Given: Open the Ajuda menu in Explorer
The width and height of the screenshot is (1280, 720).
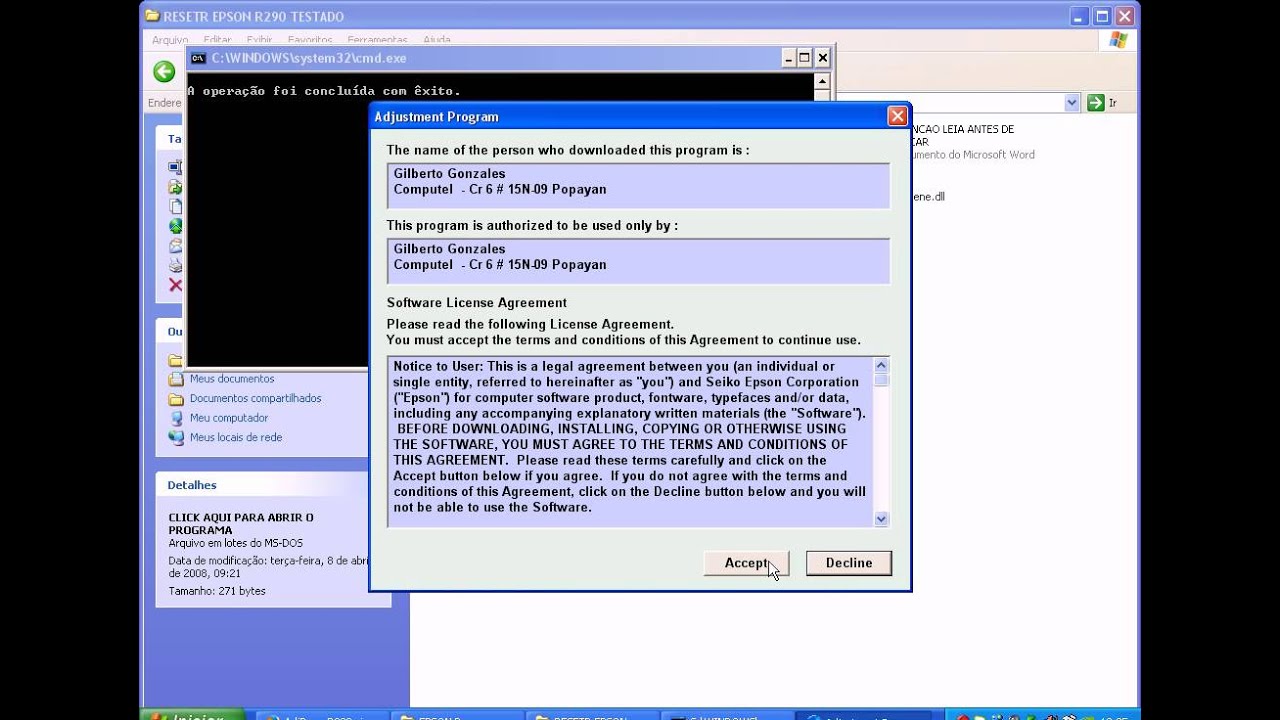Looking at the screenshot, I should pos(437,40).
